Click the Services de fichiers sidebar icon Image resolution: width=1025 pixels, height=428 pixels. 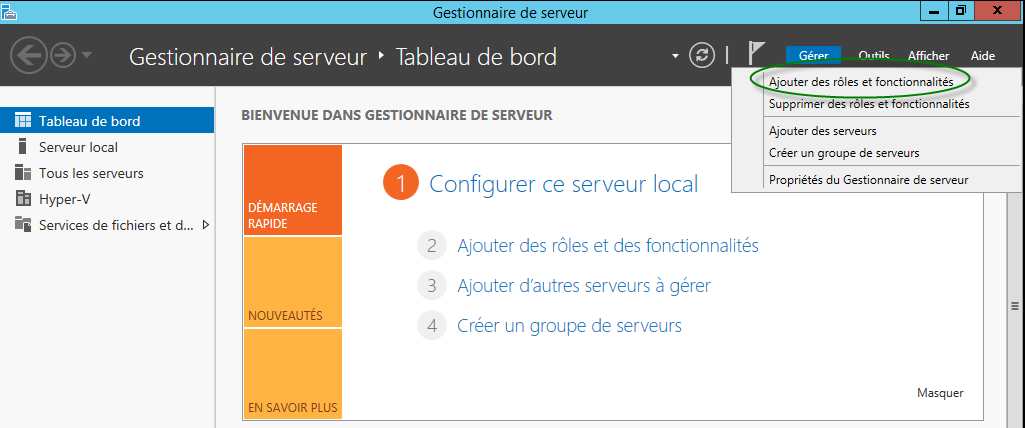(x=23, y=225)
